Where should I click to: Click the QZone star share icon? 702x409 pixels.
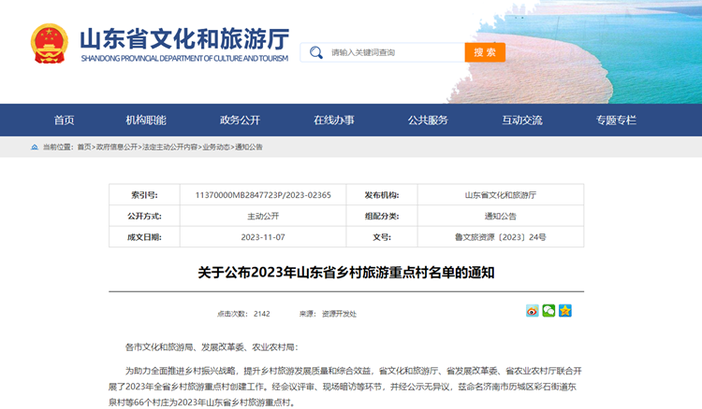[565, 312]
